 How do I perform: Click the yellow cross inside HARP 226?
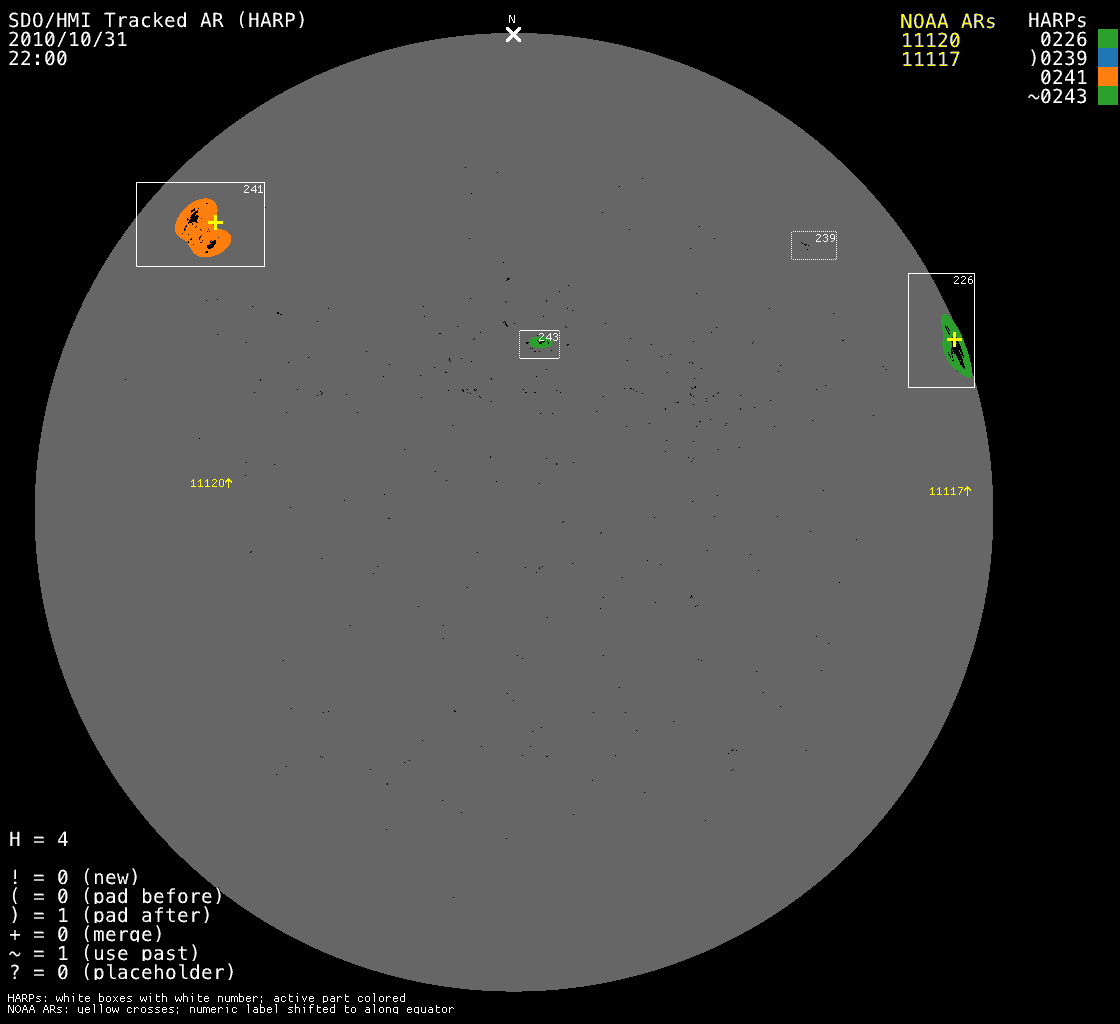[954, 340]
